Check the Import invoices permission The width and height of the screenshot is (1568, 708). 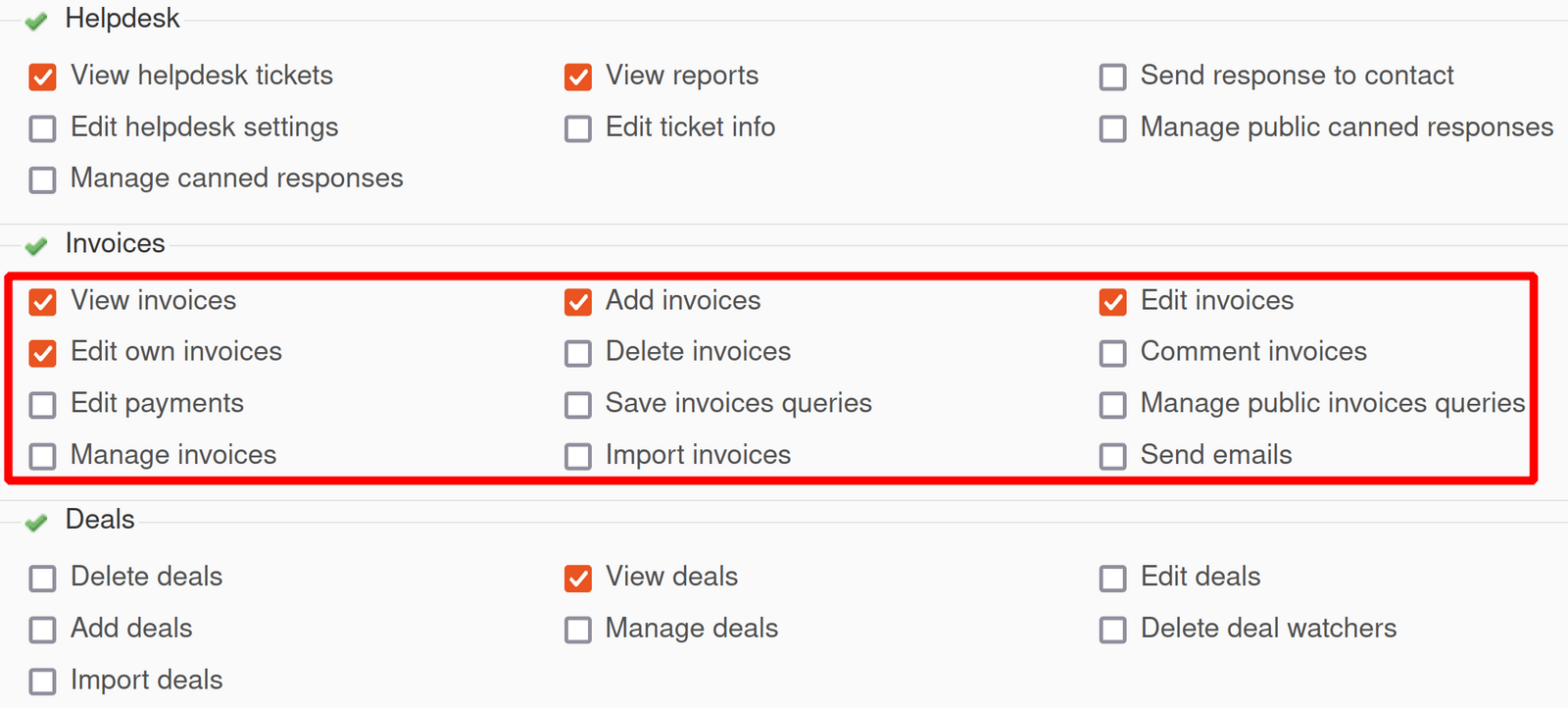coord(578,456)
